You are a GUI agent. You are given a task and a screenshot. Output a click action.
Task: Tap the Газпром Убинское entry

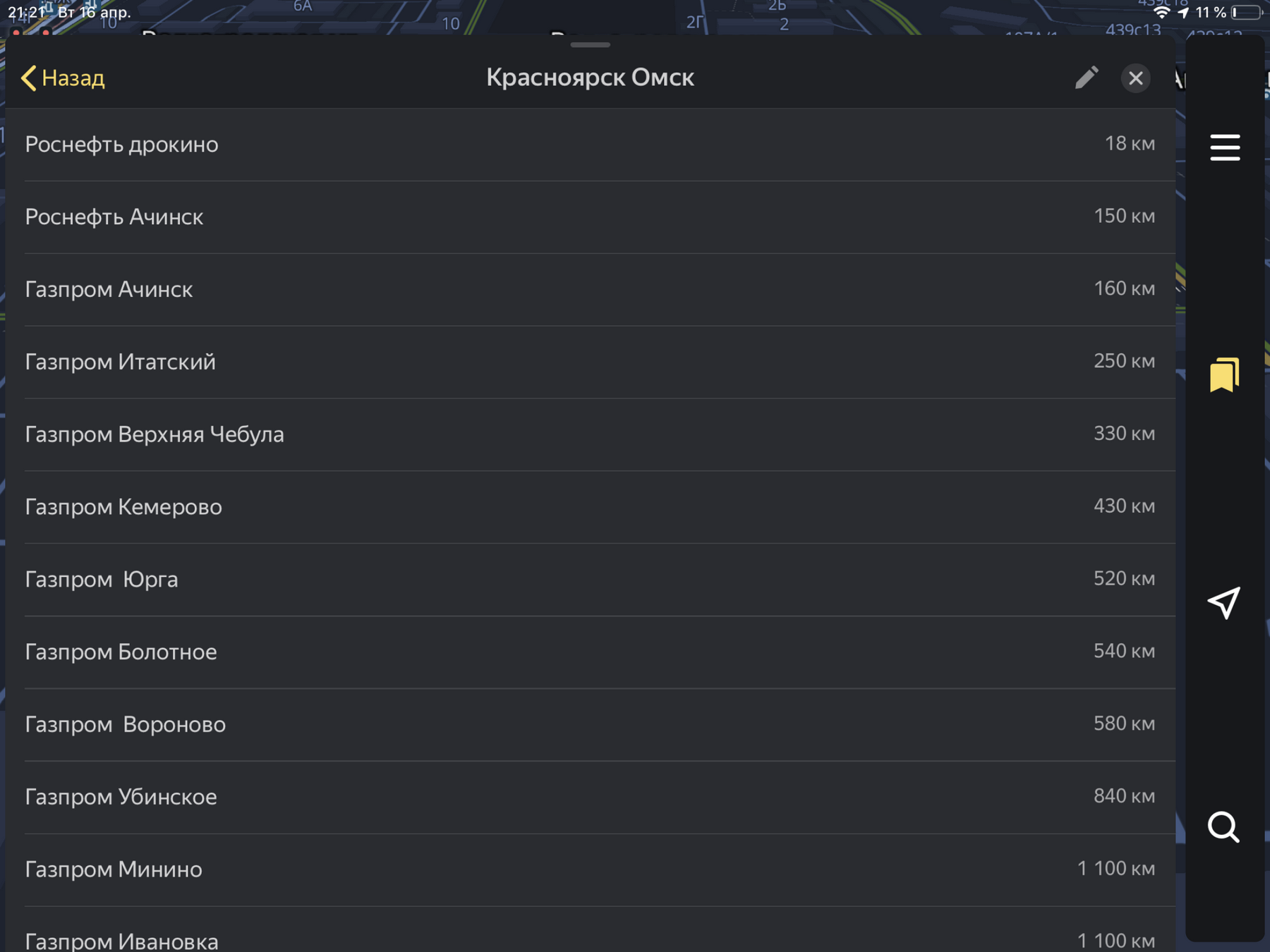590,798
